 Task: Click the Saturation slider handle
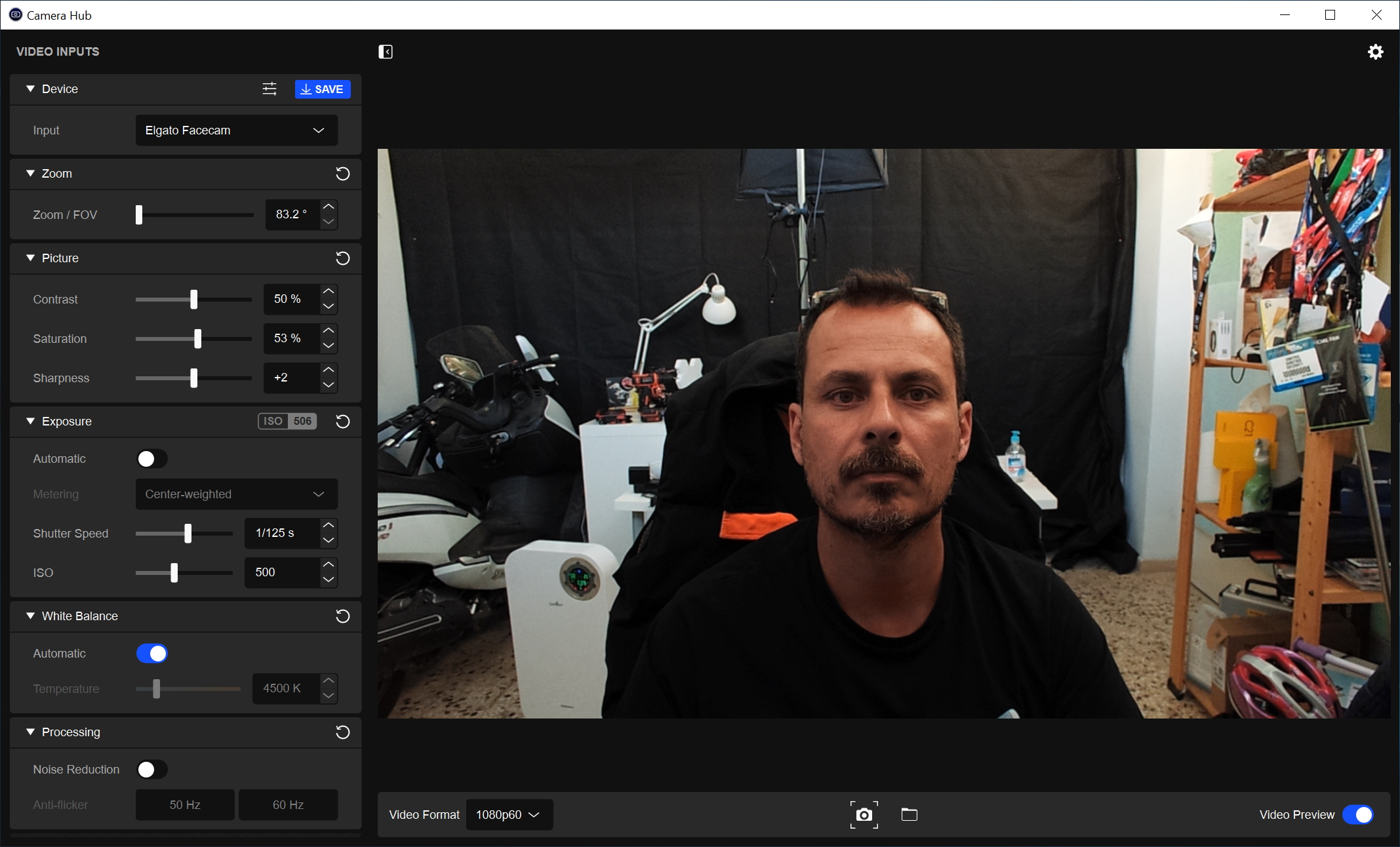coord(197,339)
